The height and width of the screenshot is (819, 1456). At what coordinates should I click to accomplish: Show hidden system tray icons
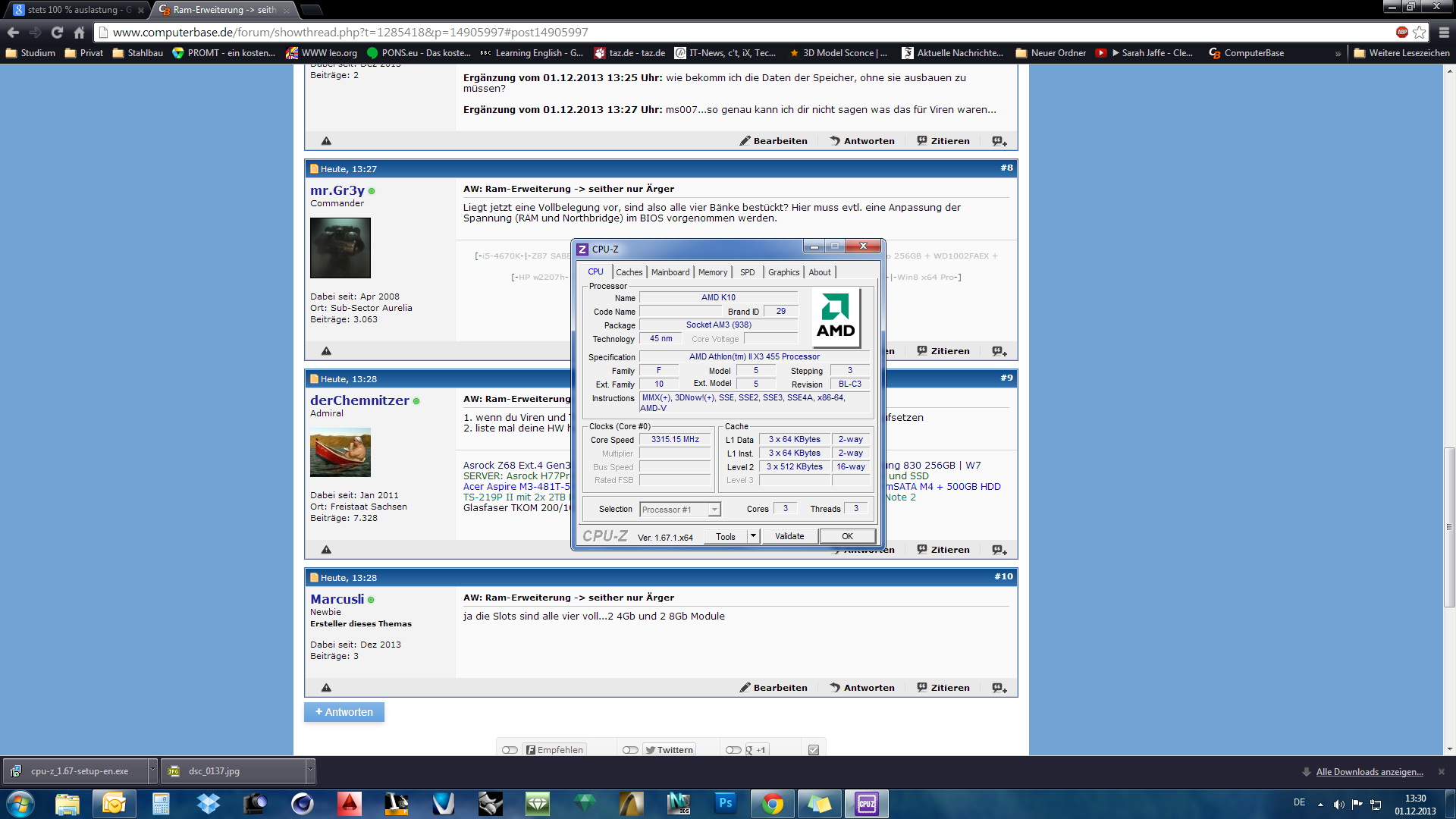tap(1320, 804)
